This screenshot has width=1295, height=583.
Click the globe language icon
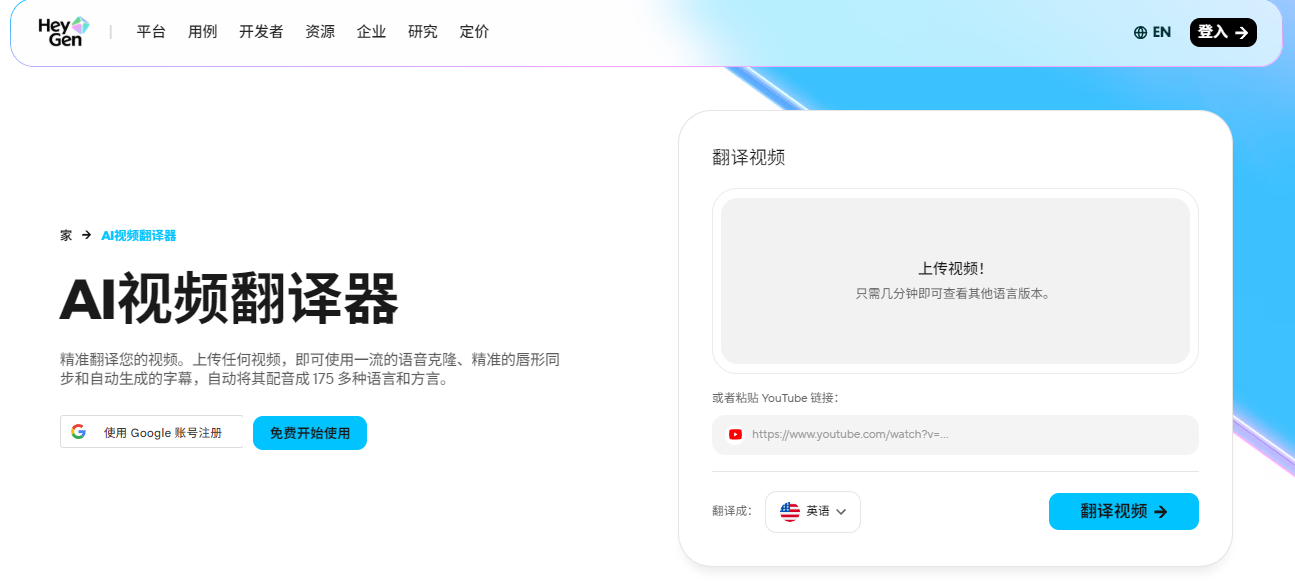point(1140,32)
